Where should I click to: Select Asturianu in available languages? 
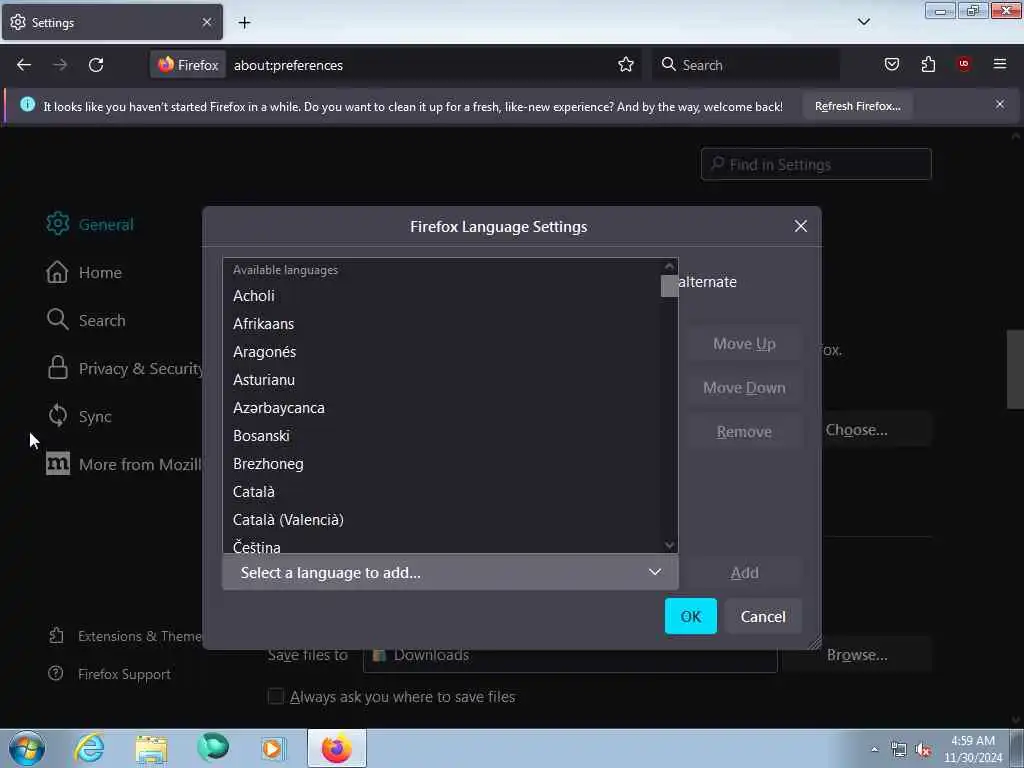pyautogui.click(x=442, y=380)
